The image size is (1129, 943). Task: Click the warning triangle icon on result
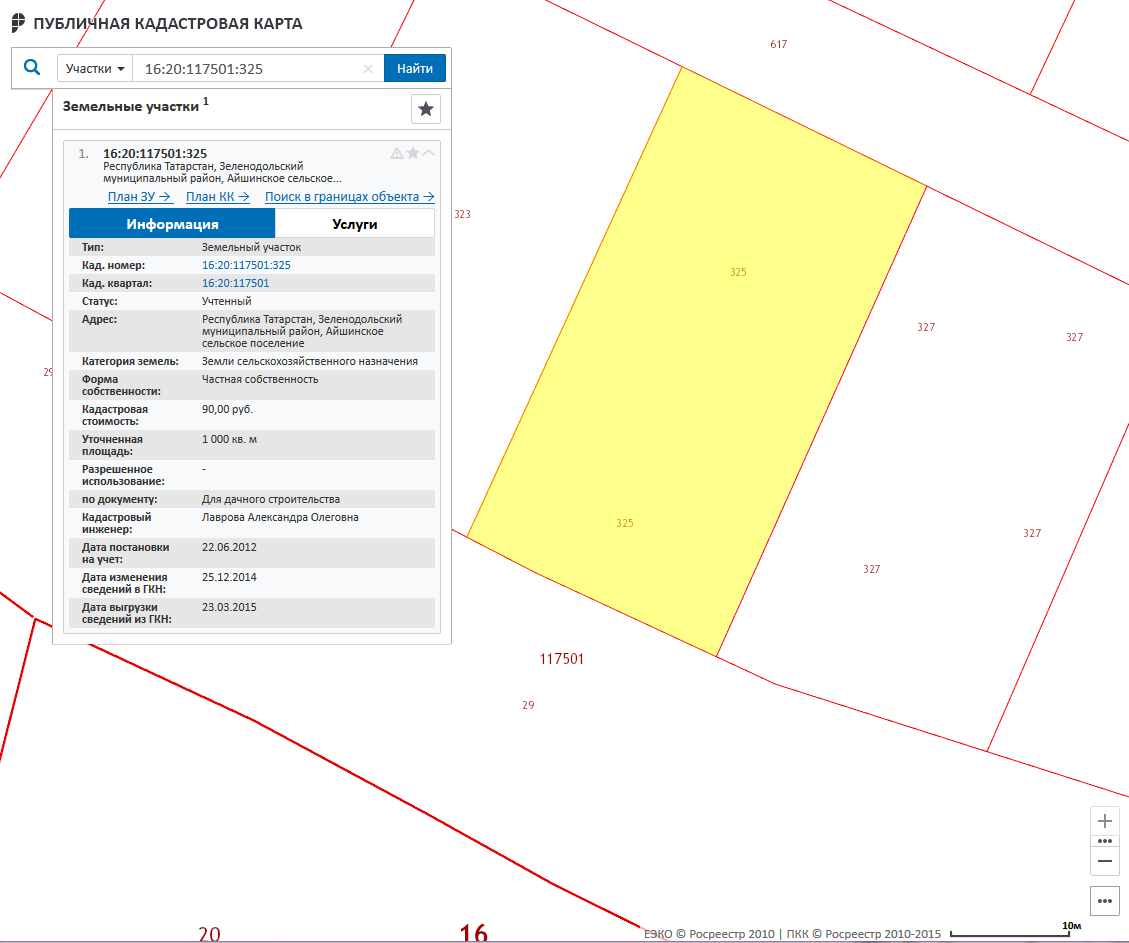pos(397,153)
